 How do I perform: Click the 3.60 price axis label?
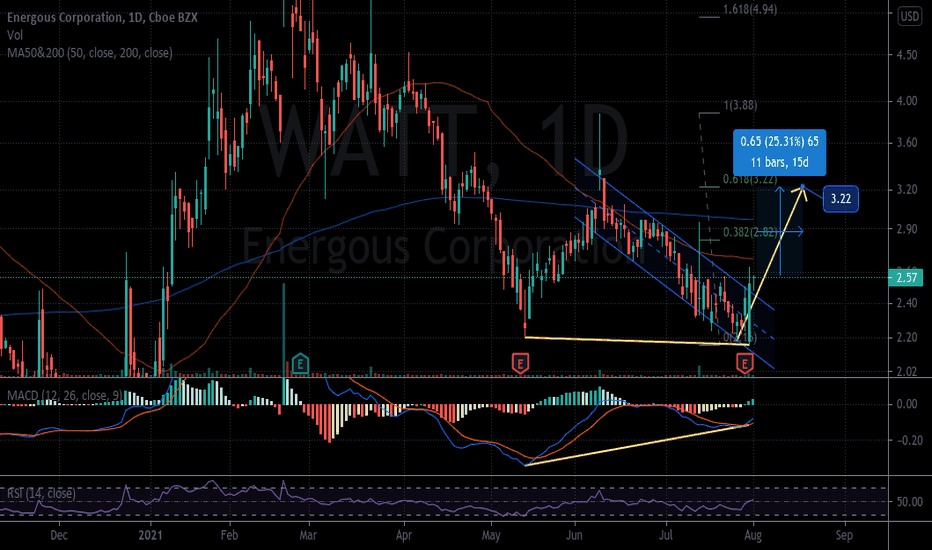point(907,143)
